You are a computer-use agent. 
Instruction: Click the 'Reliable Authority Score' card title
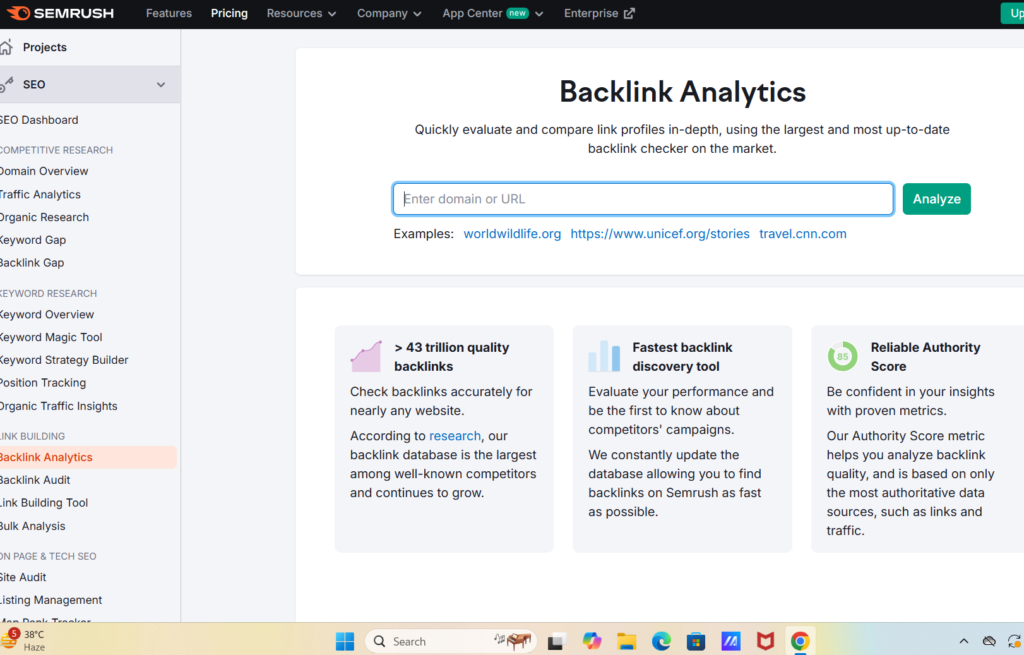point(925,357)
